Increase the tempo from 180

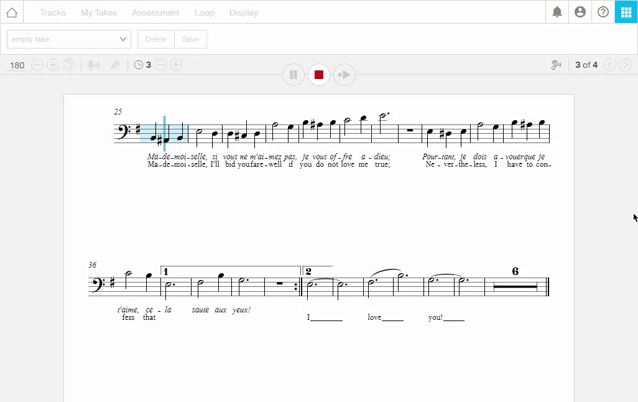[52, 65]
